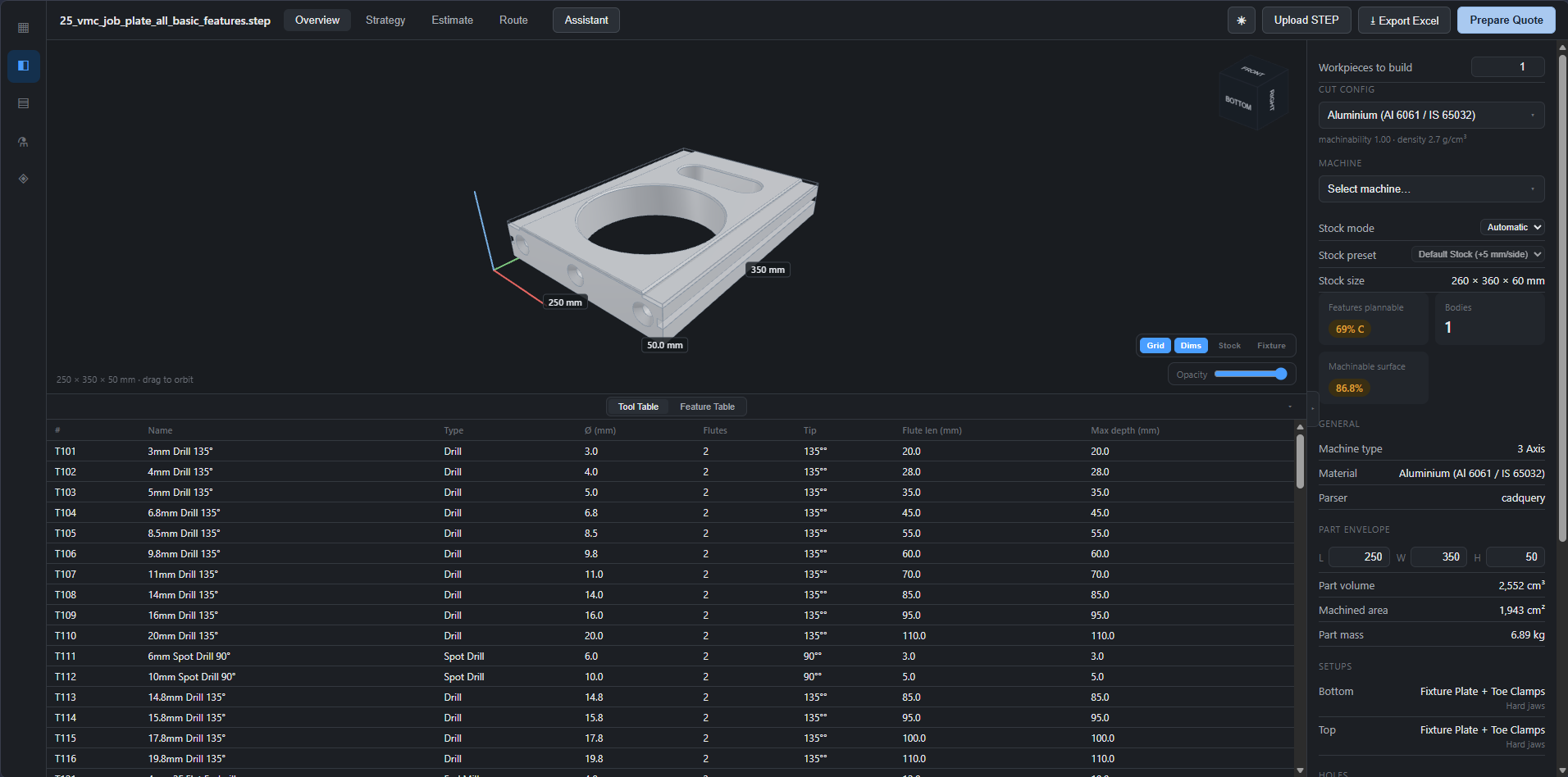Image resolution: width=1568 pixels, height=777 pixels.
Task: Switch to the Overview tab
Action: tap(317, 20)
